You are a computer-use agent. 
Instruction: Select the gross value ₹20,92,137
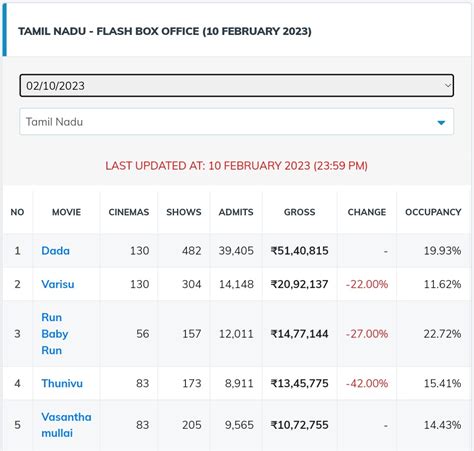[x=299, y=284]
